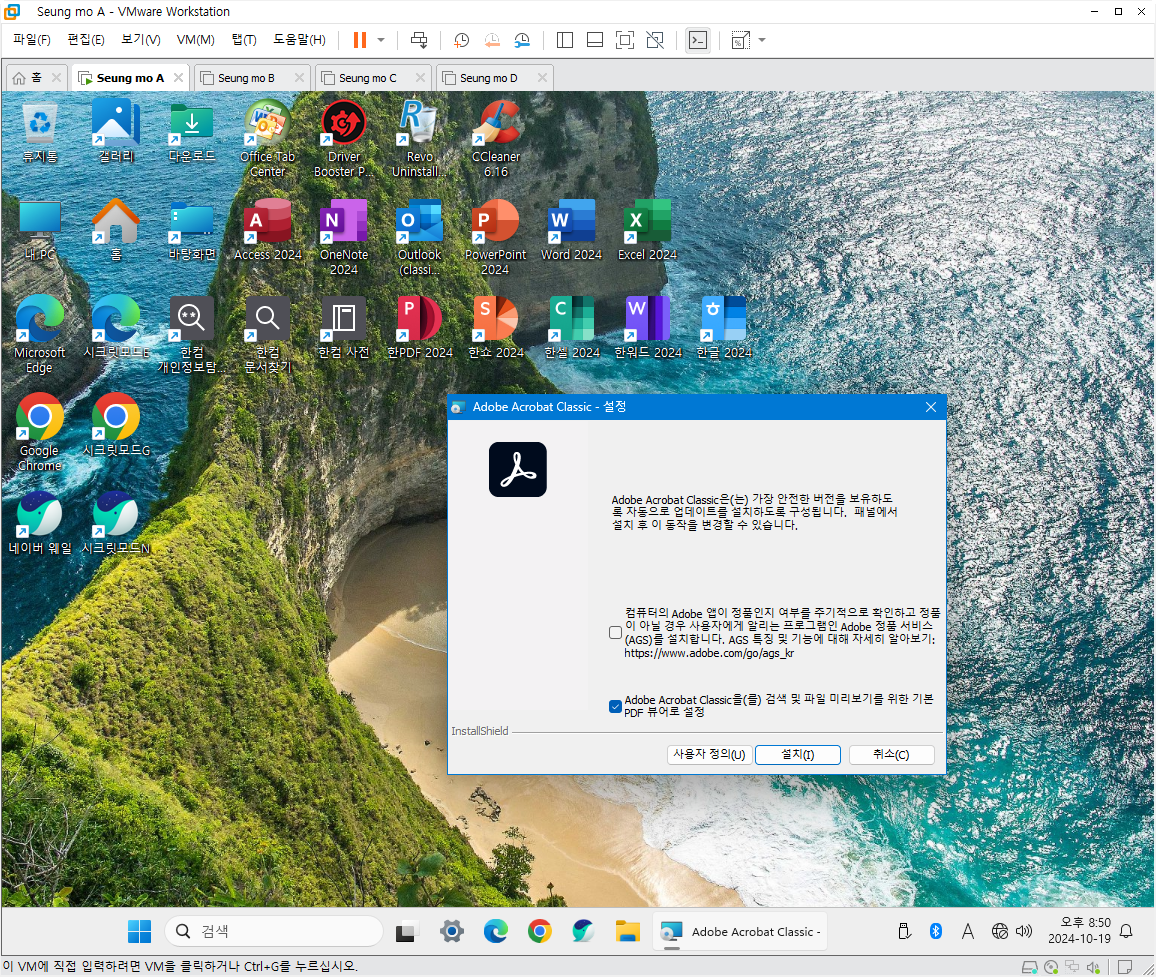
Task: Open the Windows Start button
Action: (x=139, y=931)
